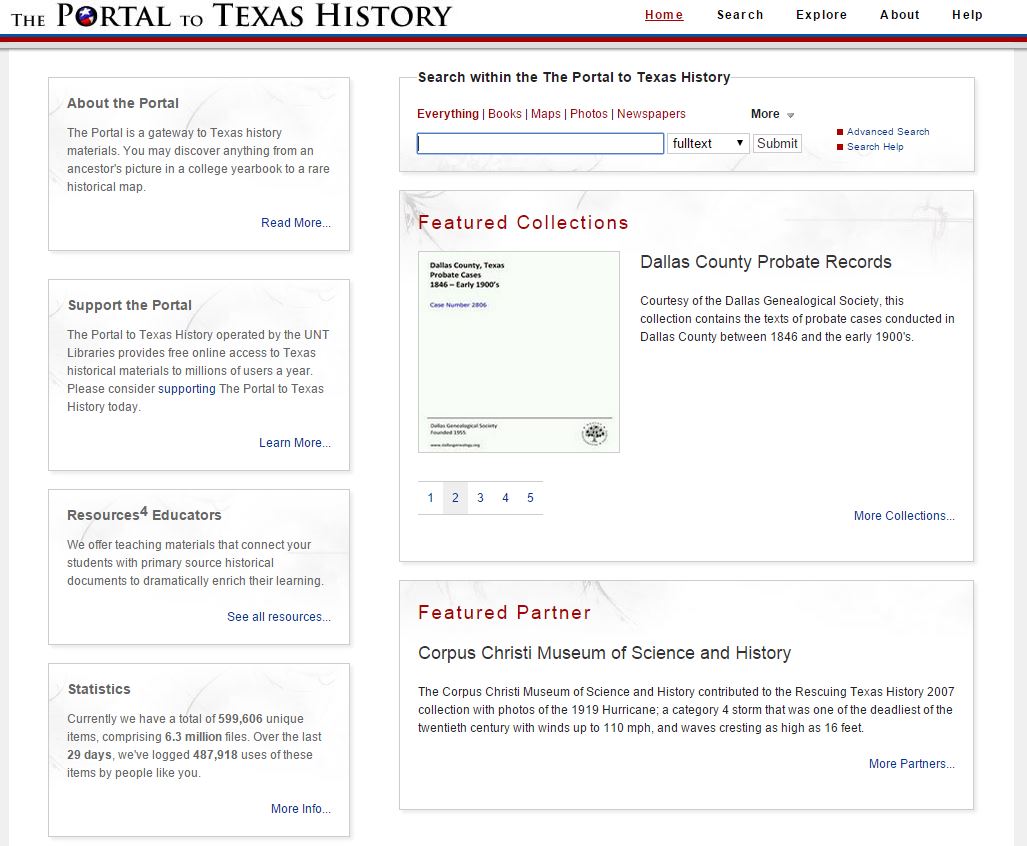Open Dallas County Probate Records collection title
Screen dimensions: 1027x846
[766, 262]
